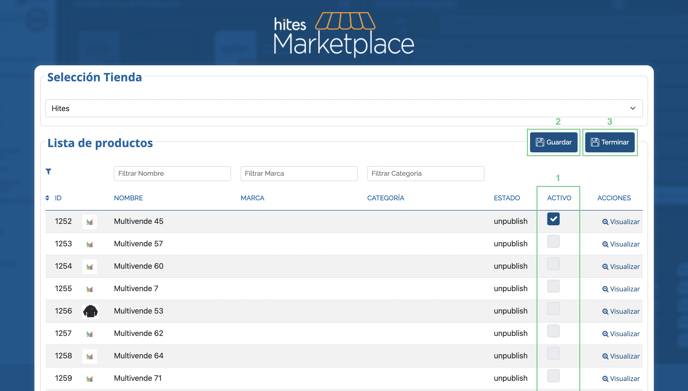
Task: Open the Hites store selection dropdown
Action: (344, 108)
